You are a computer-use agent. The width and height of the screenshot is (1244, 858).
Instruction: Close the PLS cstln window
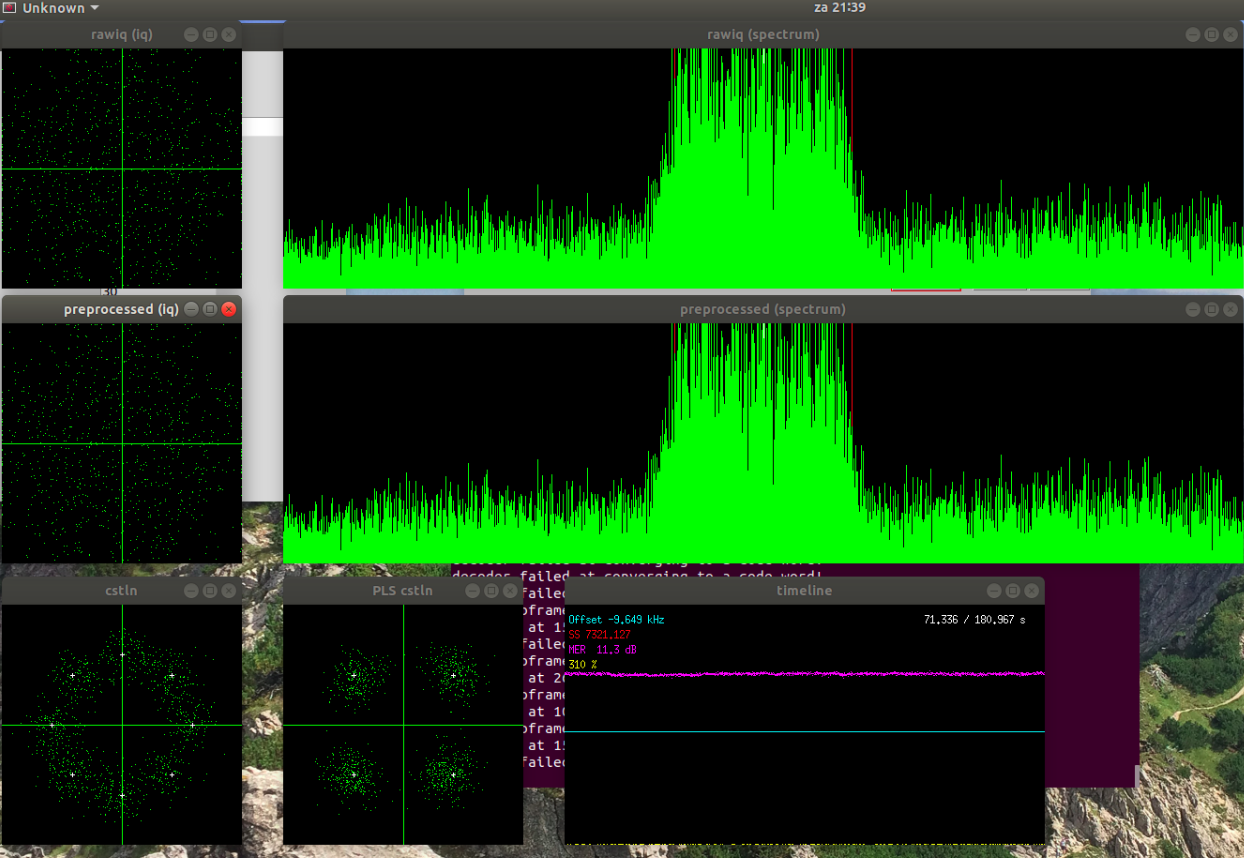pos(510,591)
